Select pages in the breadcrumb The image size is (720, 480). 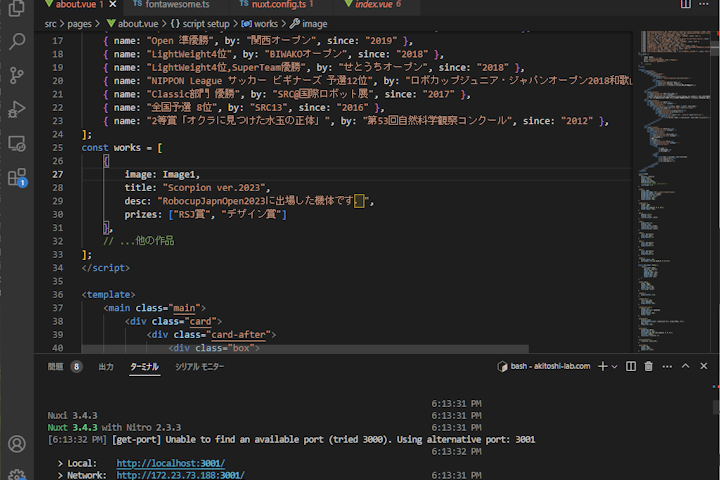pos(79,24)
